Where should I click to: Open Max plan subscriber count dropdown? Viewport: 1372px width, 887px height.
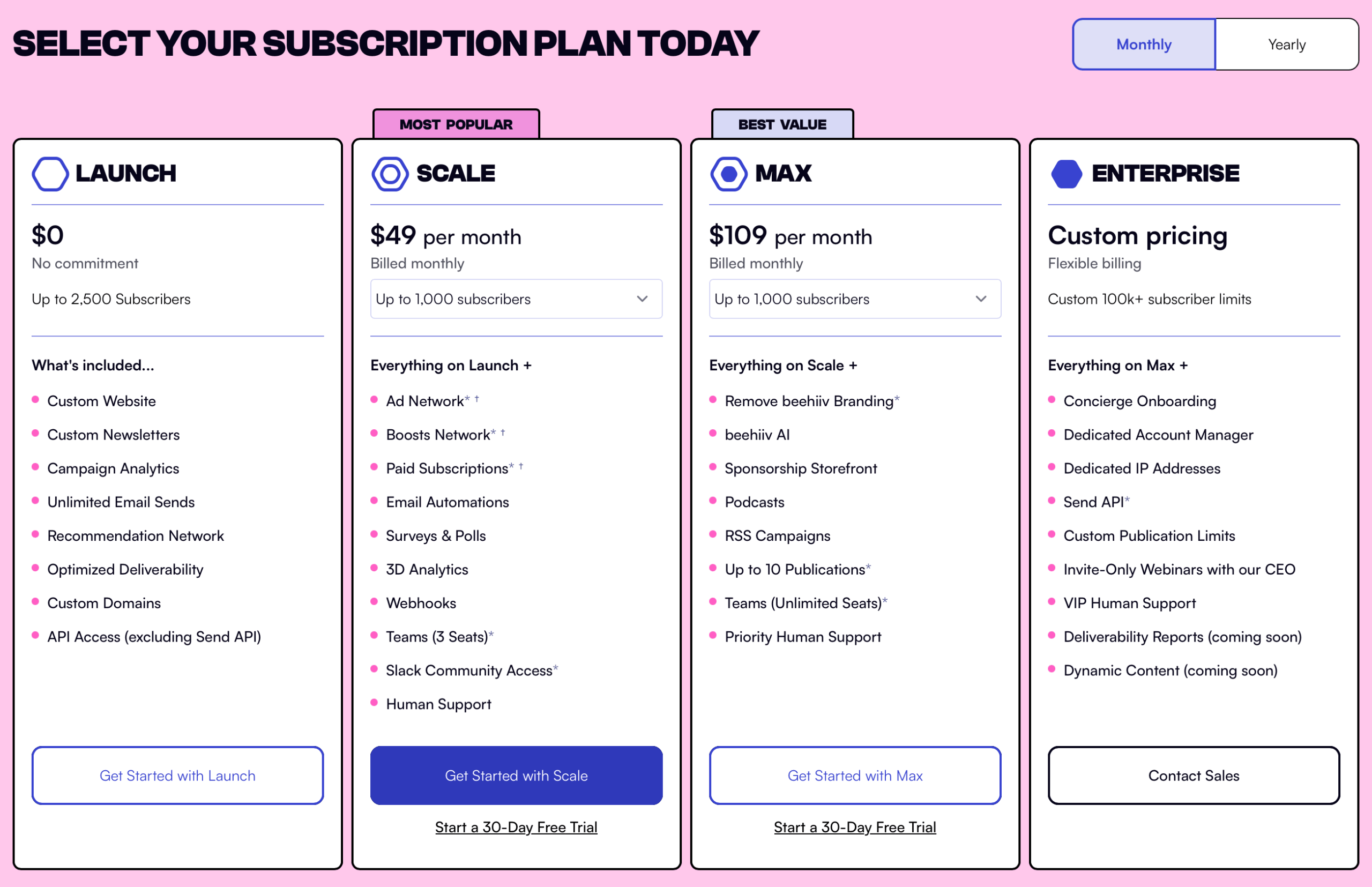[x=855, y=299]
